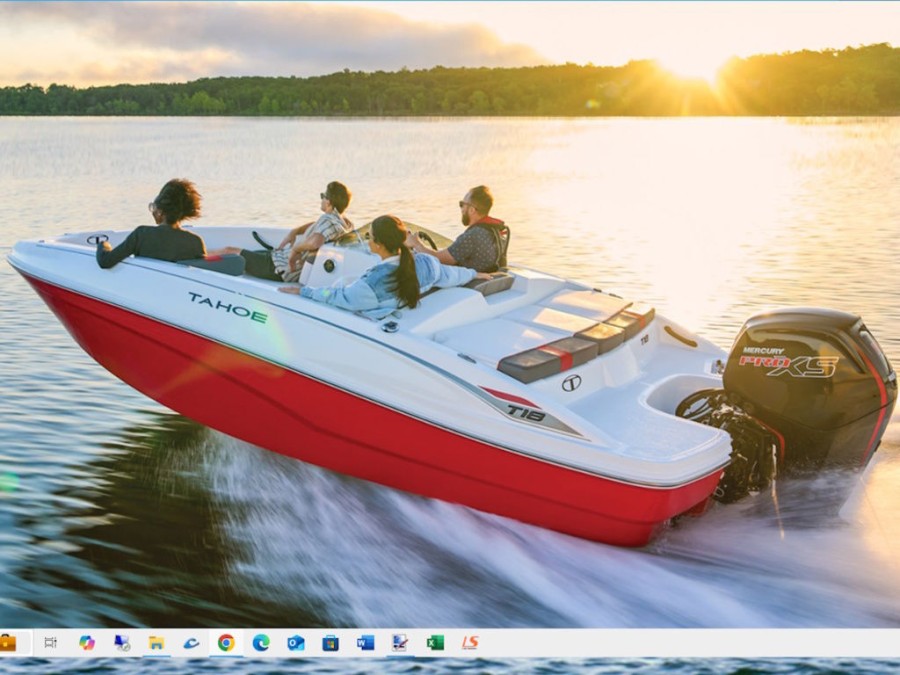Open Task View from the taskbar
Image resolution: width=900 pixels, height=675 pixels.
[x=51, y=643]
